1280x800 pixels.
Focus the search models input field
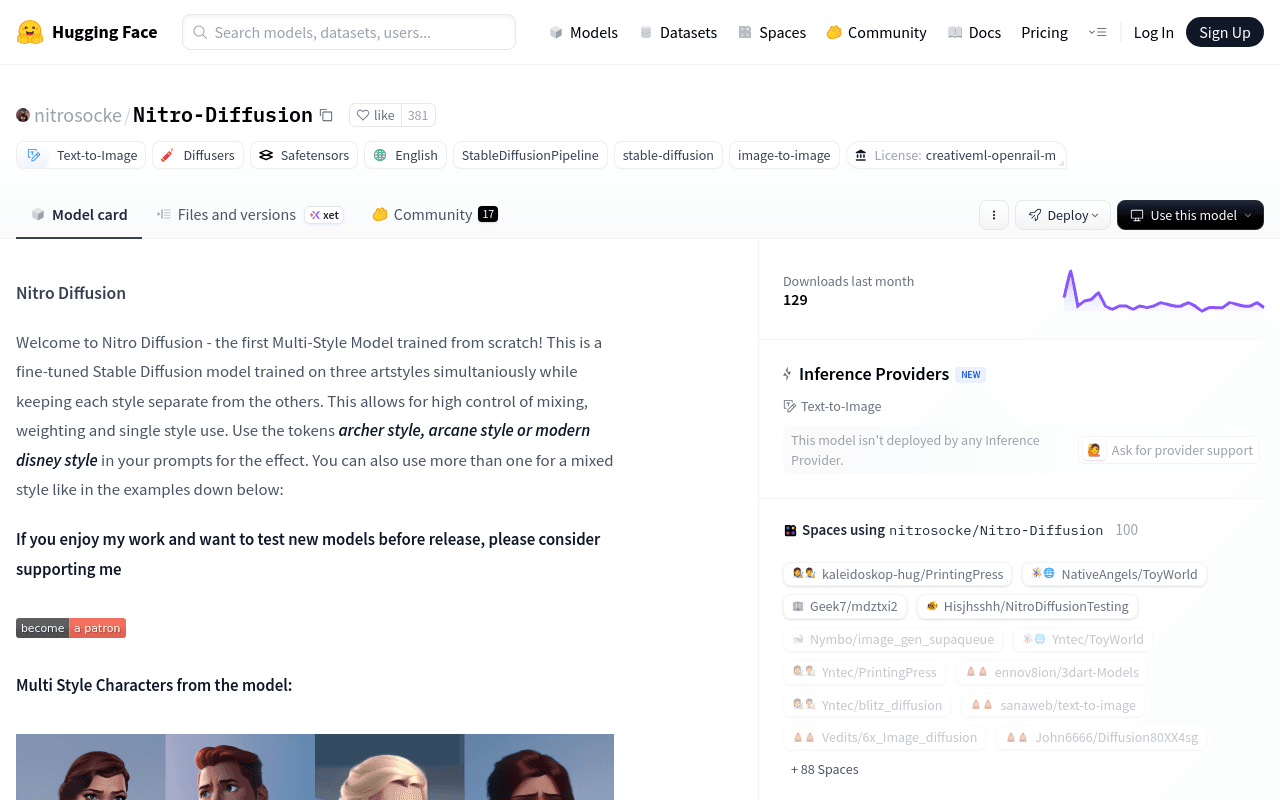click(349, 32)
